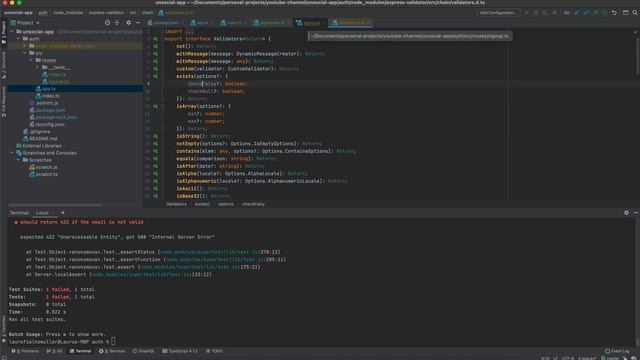Open GraphQL tool window in bottom bar
The height and width of the screenshot is (360, 640).
point(144,351)
